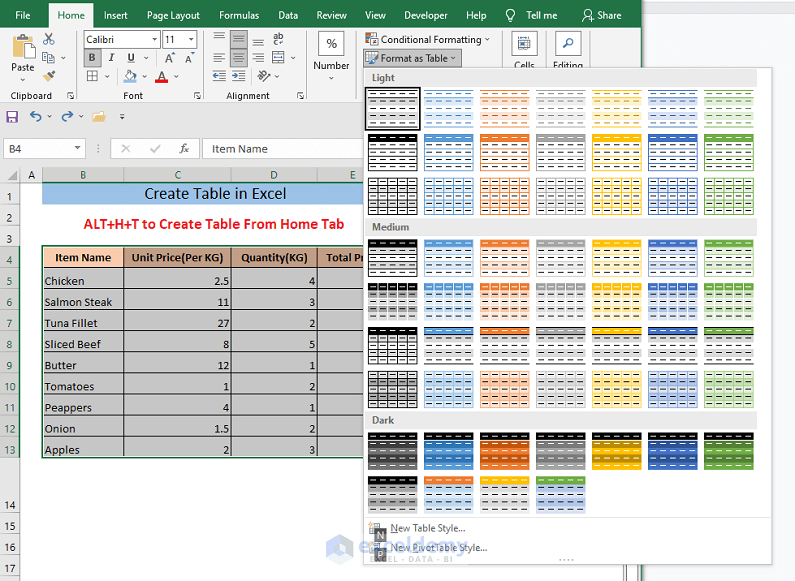Click Open folder icon in quick access
This screenshot has height=581, width=795.
click(x=99, y=117)
